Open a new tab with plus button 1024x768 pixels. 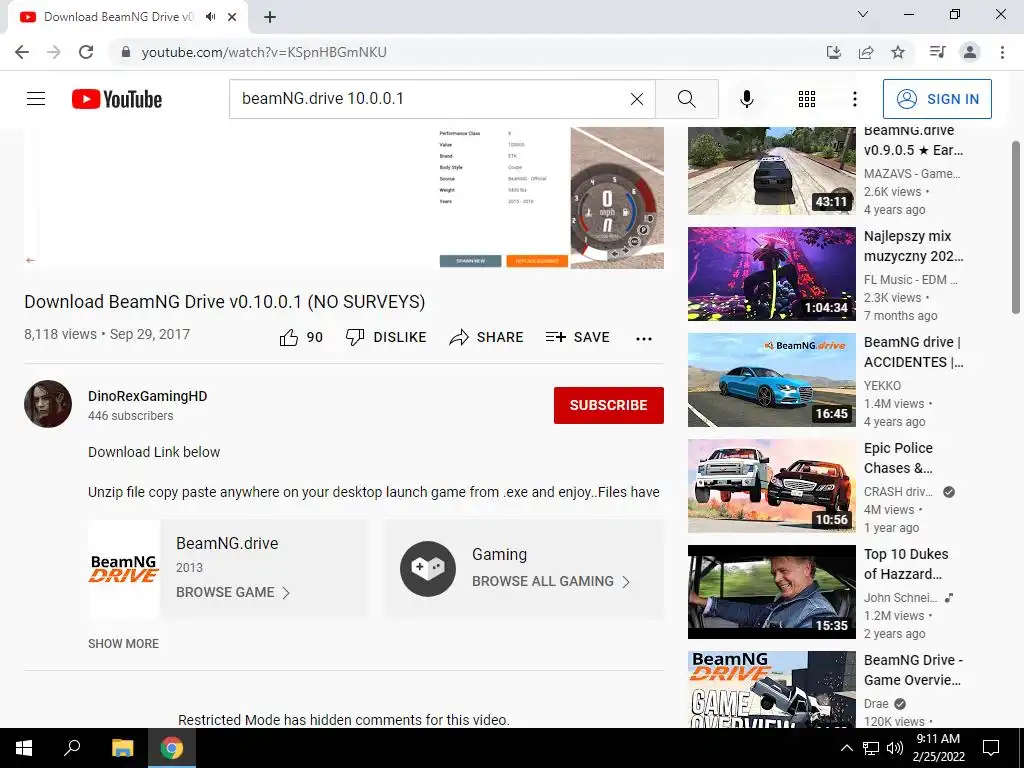click(270, 17)
